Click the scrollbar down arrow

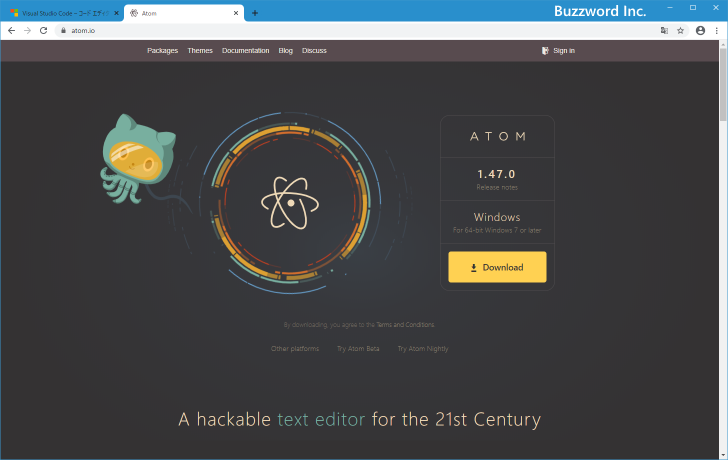[723, 455]
